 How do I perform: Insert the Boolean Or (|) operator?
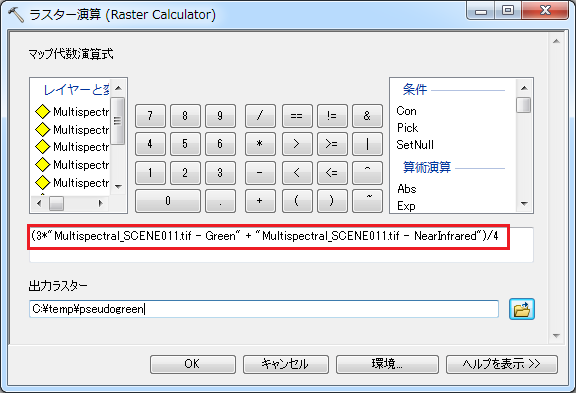click(x=367, y=144)
